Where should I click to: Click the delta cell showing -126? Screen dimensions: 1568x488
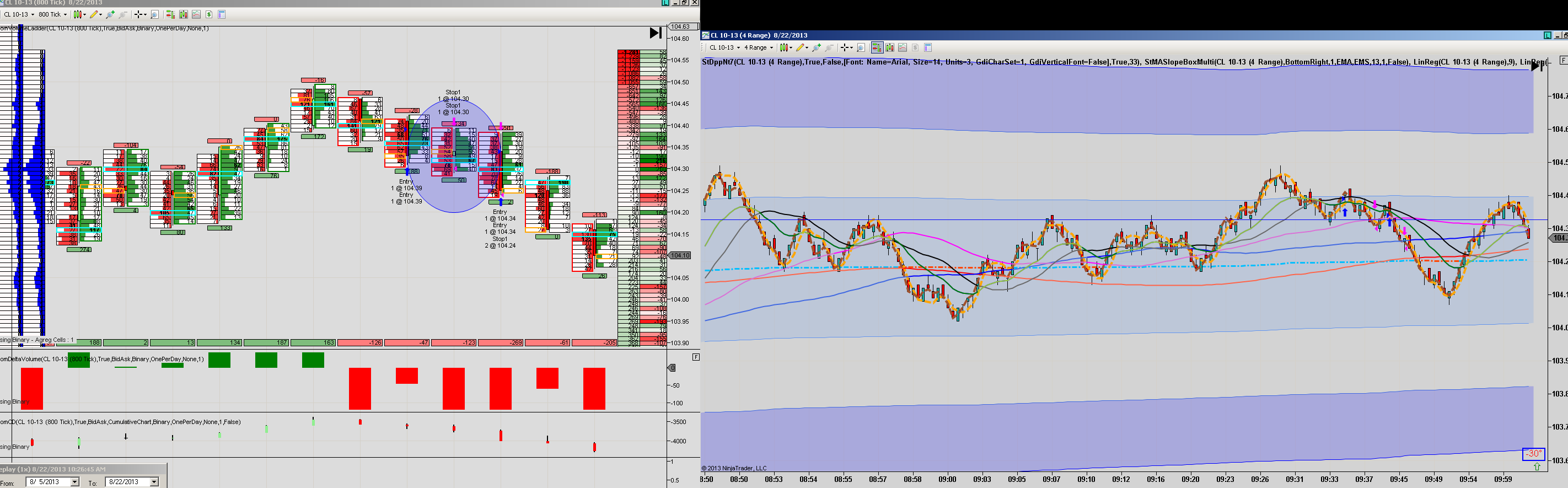coord(361,342)
